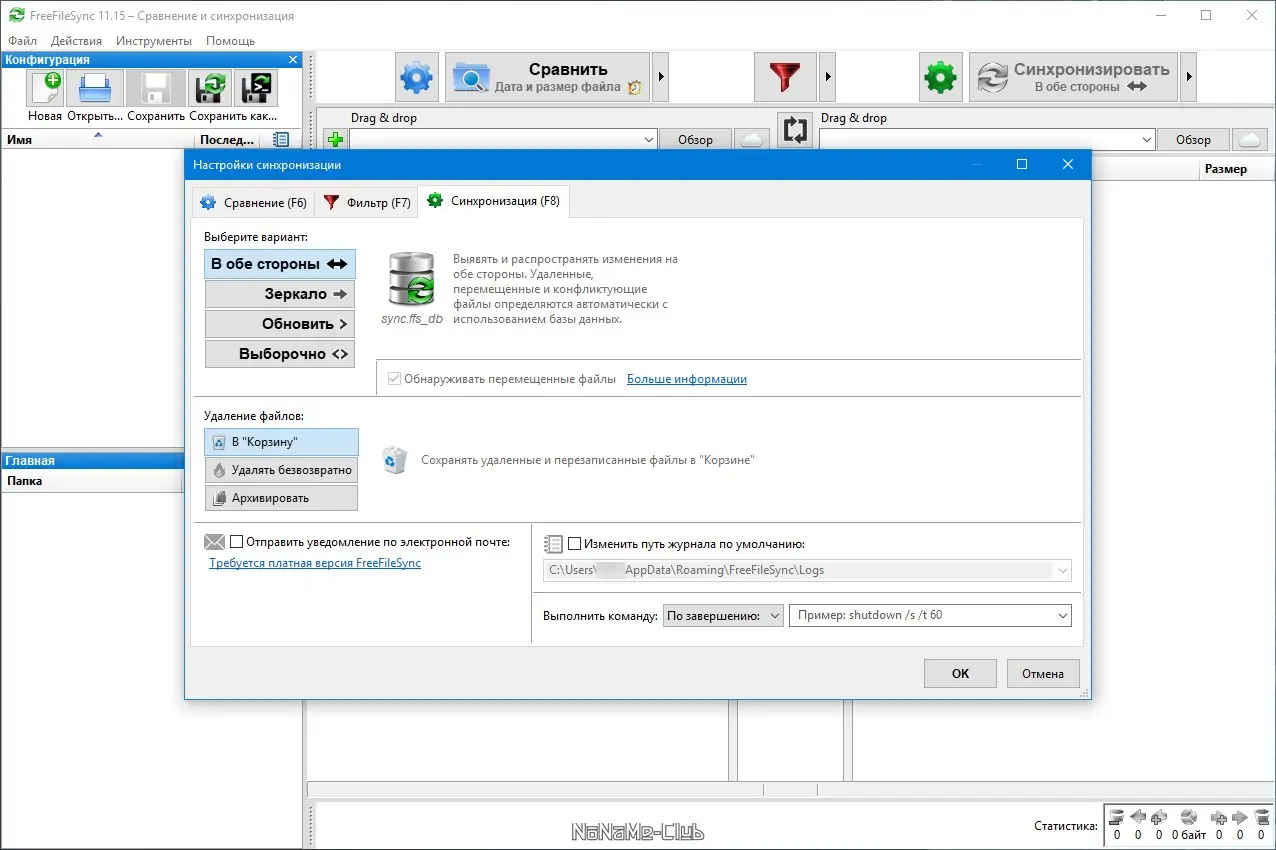Viewport: 1276px width, 850px height.
Task: Click right Обзор browse button
Action: point(1193,140)
